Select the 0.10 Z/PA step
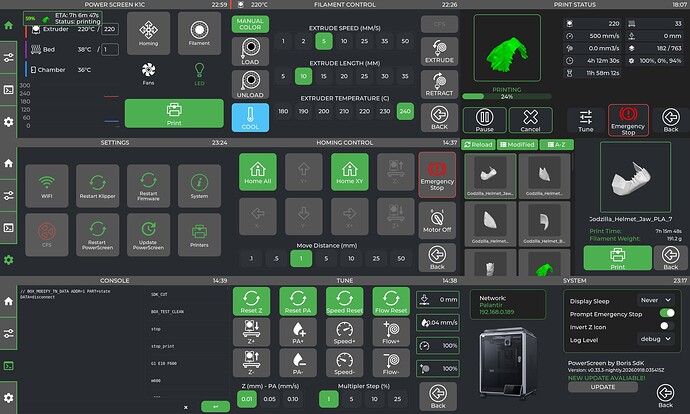The width and height of the screenshot is (690, 414). pyautogui.click(x=293, y=399)
